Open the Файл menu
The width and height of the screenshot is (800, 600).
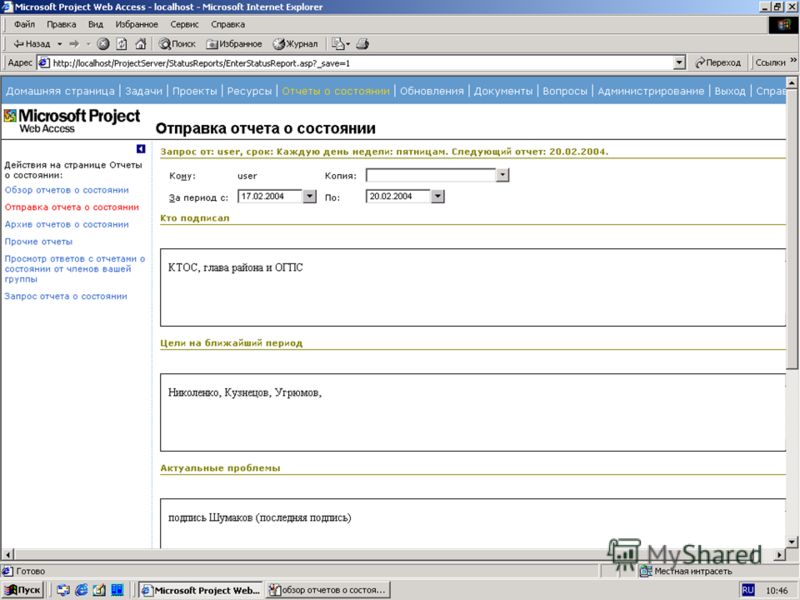(24, 24)
